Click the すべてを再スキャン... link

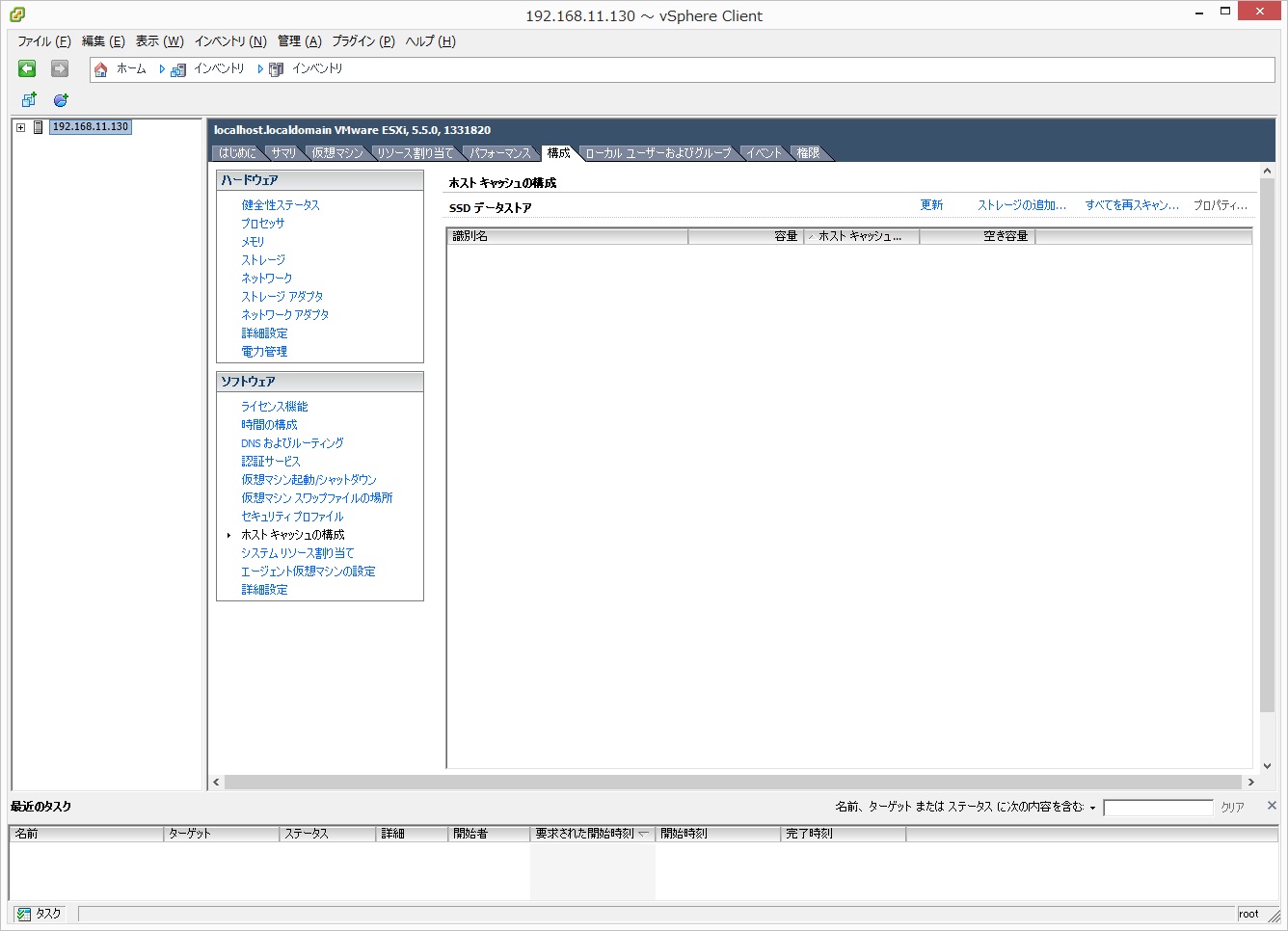1132,205
